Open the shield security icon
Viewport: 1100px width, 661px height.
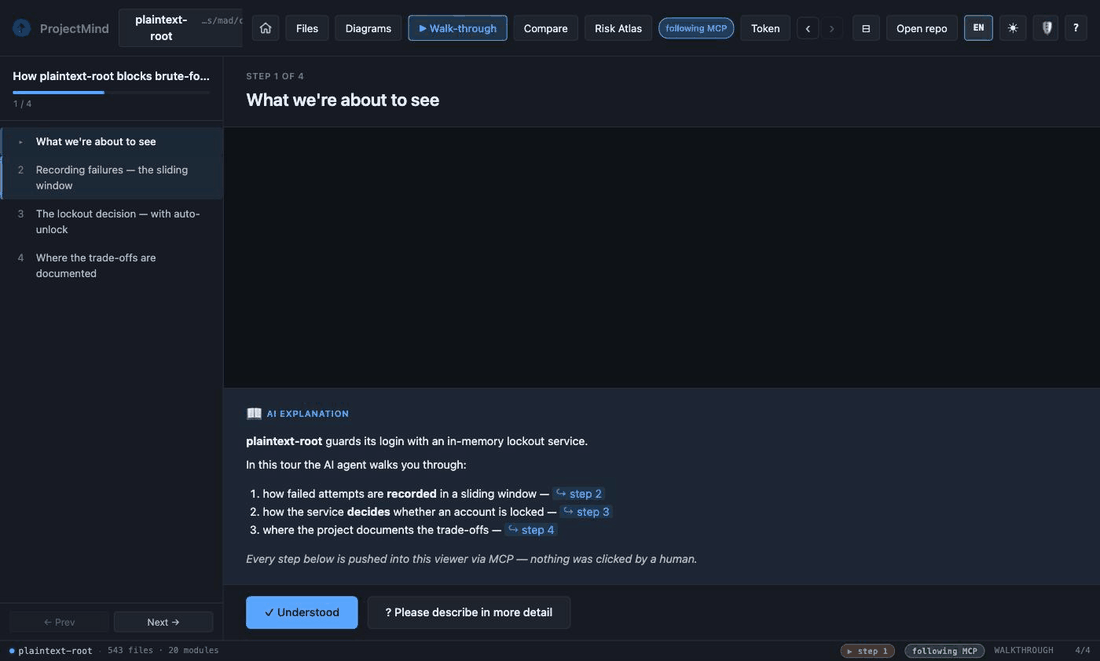[x=1046, y=28]
